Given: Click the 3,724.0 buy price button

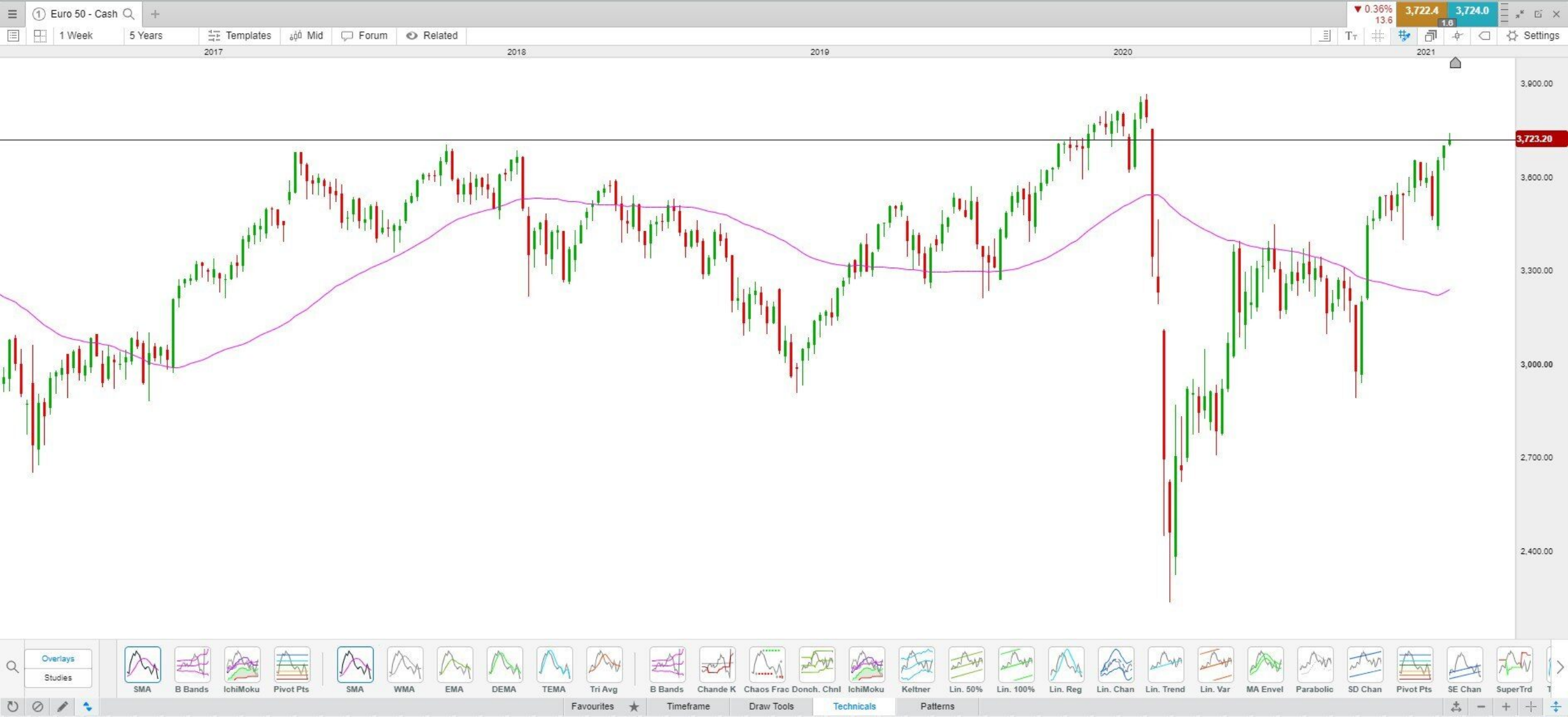Looking at the screenshot, I should [x=1472, y=10].
